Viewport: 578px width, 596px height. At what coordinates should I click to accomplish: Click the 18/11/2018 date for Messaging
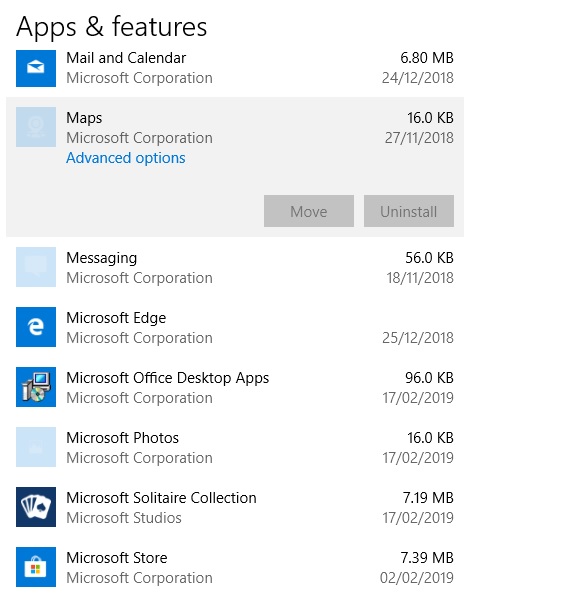[420, 278]
